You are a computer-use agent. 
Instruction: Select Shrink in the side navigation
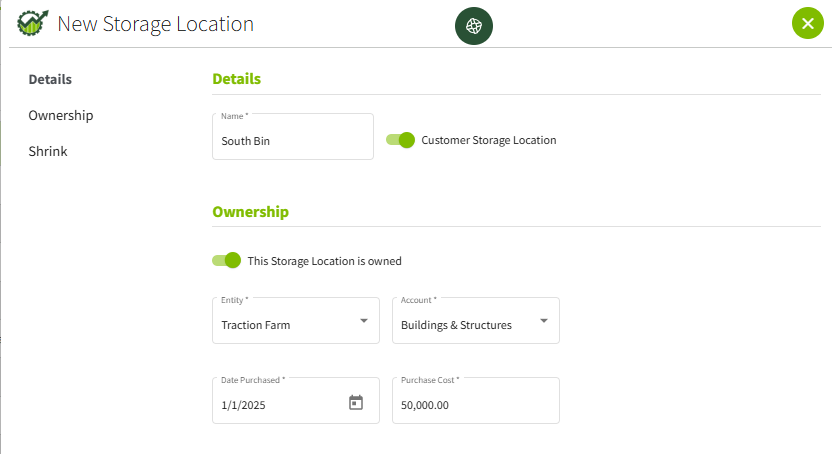tap(48, 152)
